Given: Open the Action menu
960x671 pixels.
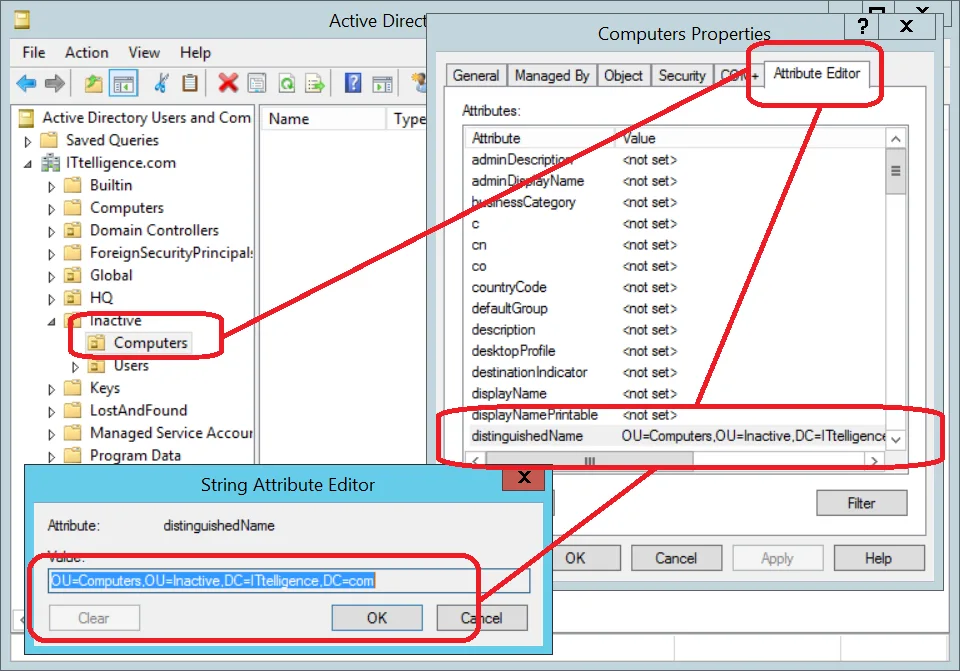Looking at the screenshot, I should click(x=87, y=53).
